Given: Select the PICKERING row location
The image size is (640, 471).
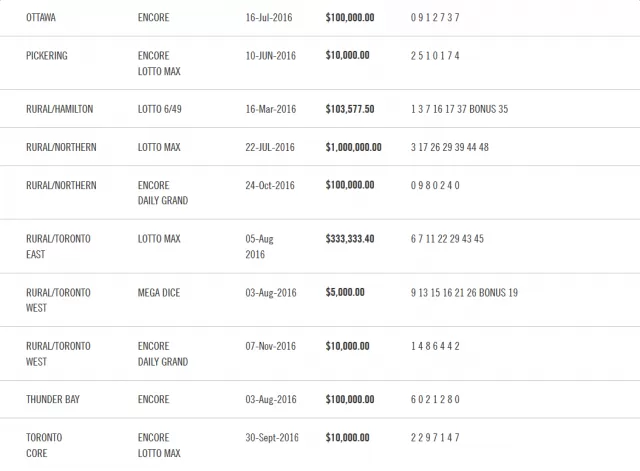Looking at the screenshot, I should [x=47, y=56].
